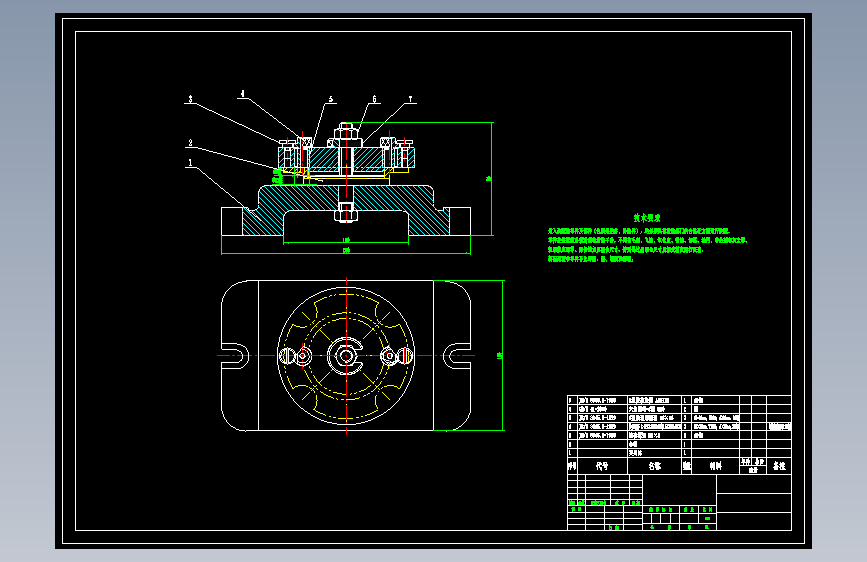
Task: Select balloon callout number 4
Action: (x=242, y=94)
